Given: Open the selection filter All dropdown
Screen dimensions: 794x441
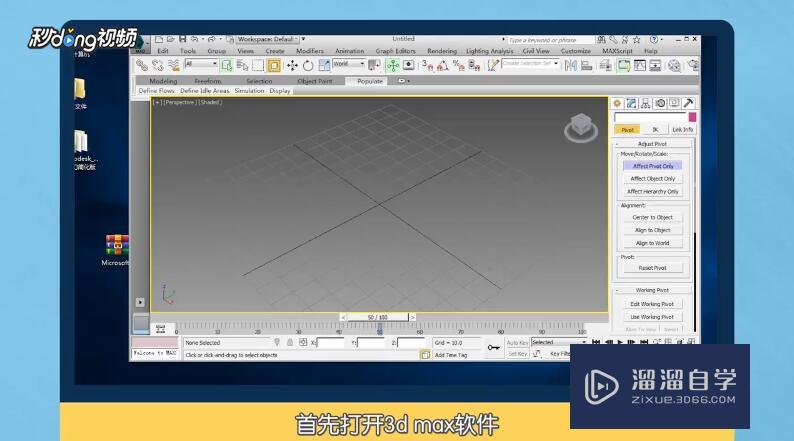Looking at the screenshot, I should (201, 64).
